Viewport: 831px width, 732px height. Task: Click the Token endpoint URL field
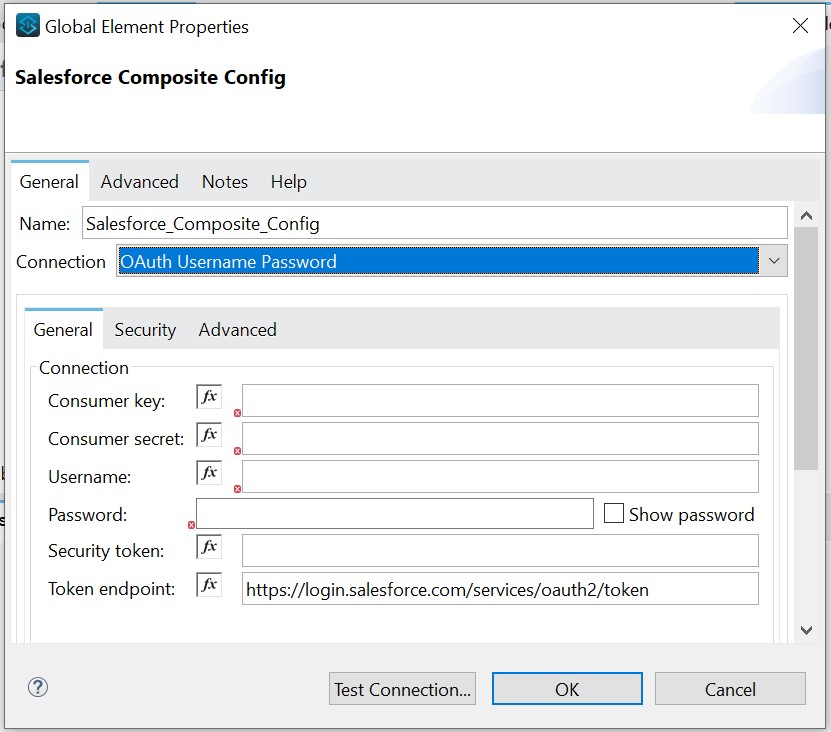point(500,588)
